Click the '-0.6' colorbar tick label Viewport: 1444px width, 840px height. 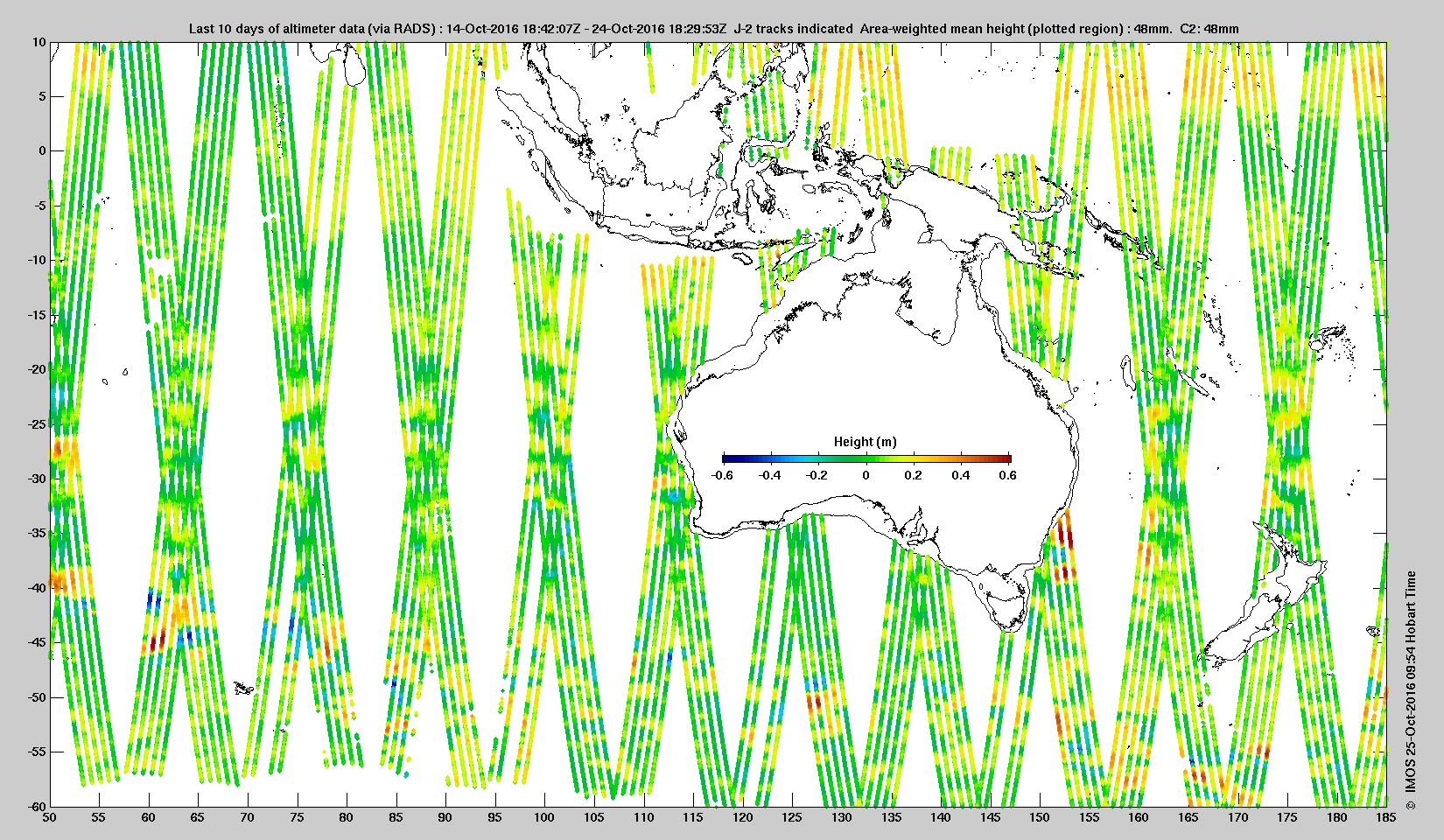(x=722, y=475)
